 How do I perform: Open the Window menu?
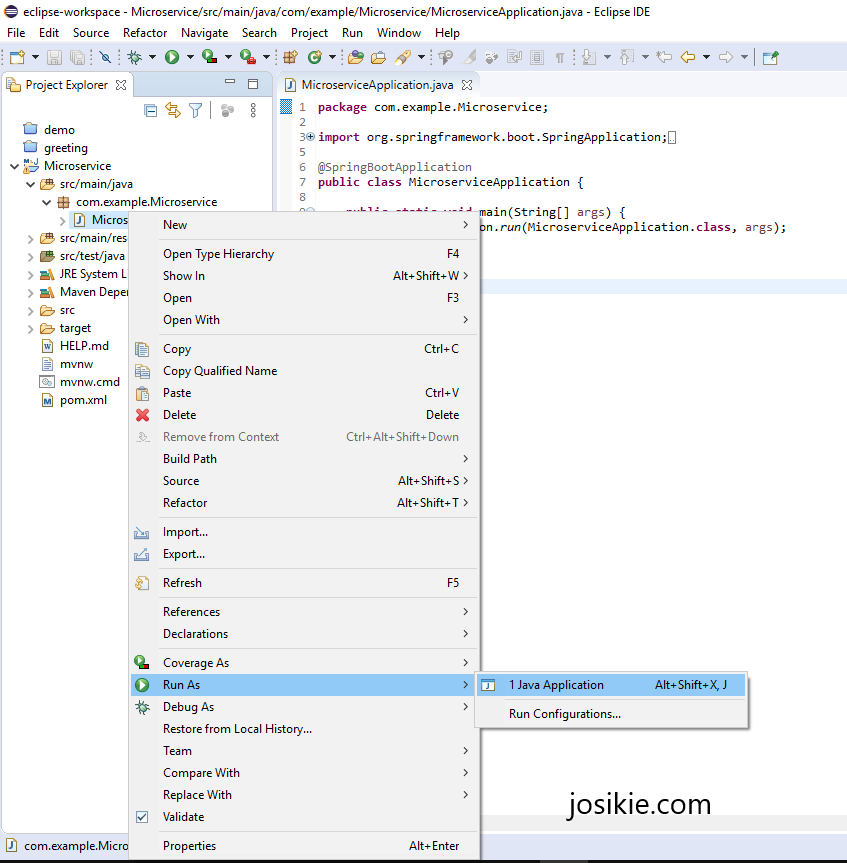399,32
